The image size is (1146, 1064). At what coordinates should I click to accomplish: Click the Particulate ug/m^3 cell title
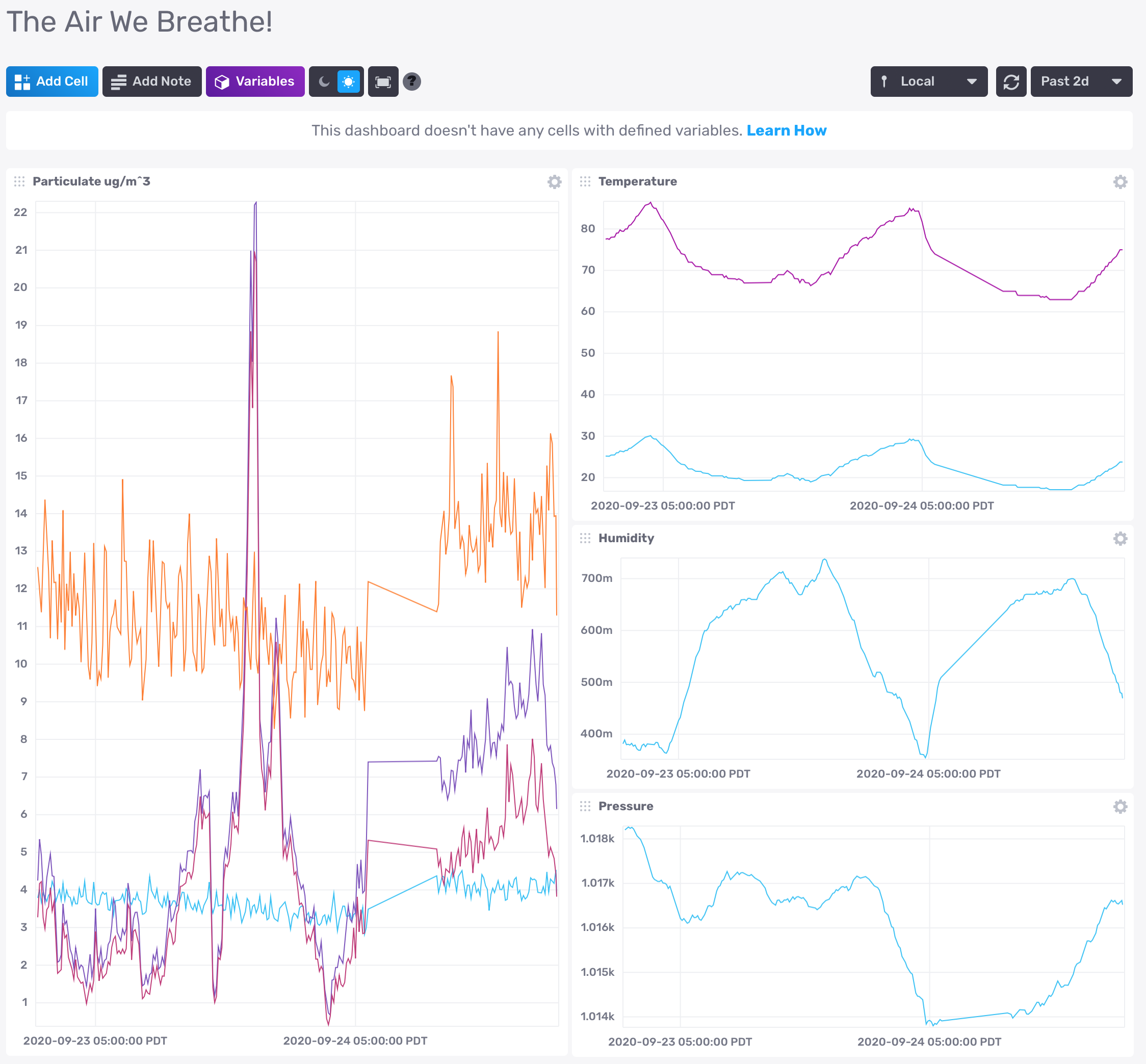[x=92, y=181]
